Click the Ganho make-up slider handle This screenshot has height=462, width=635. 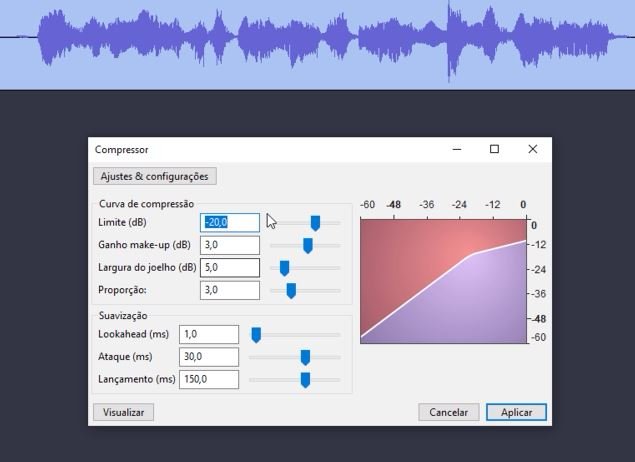(x=308, y=246)
